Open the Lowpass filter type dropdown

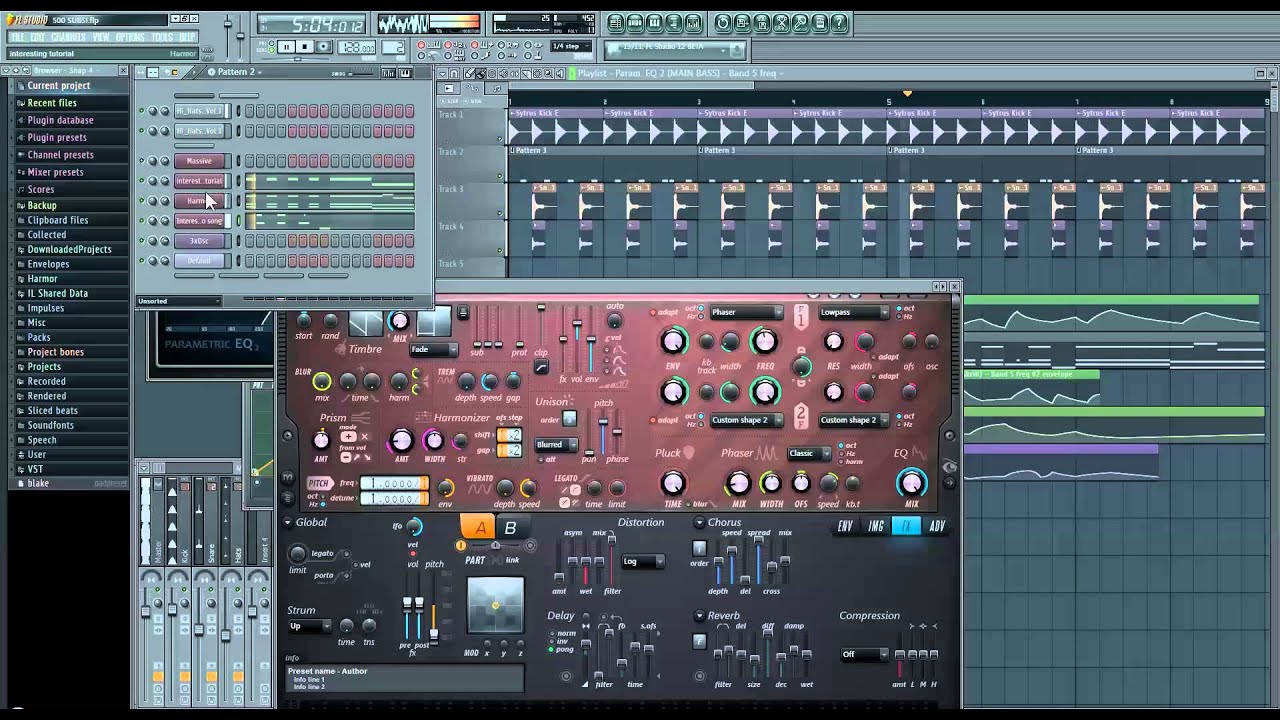[x=854, y=312]
